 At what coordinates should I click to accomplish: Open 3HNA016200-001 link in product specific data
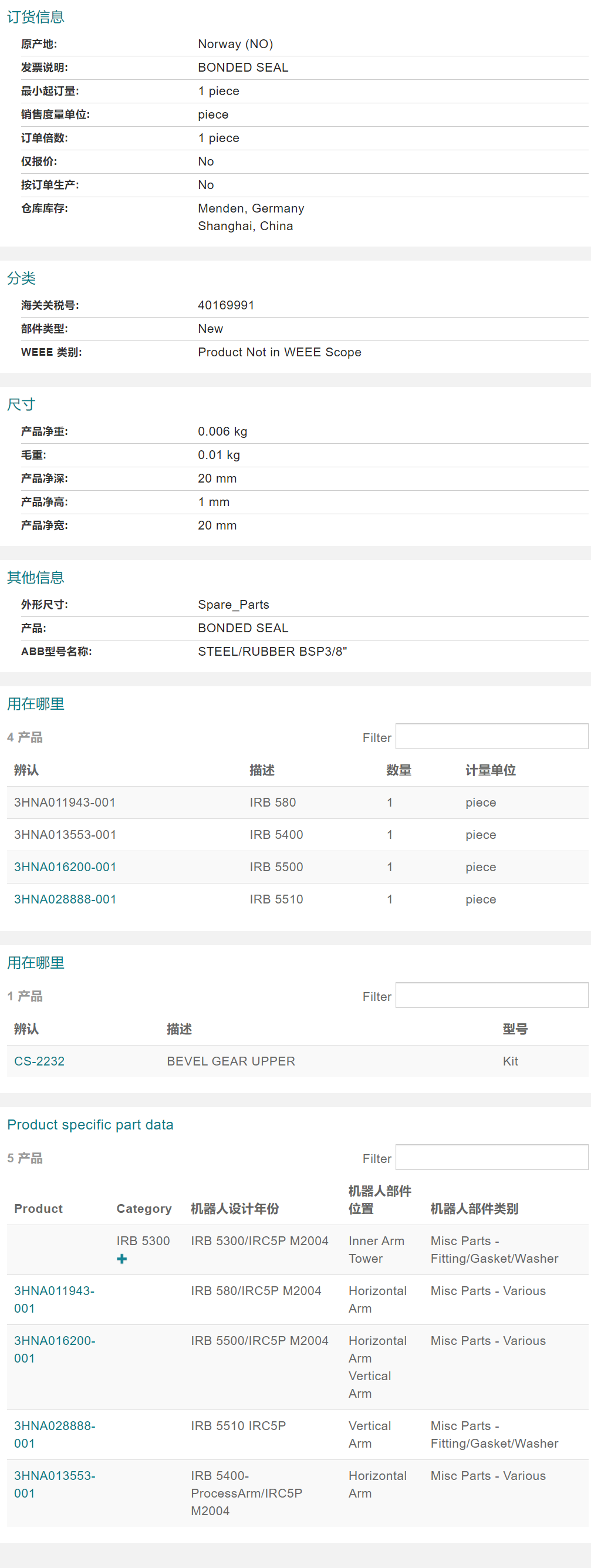pyautogui.click(x=55, y=1350)
